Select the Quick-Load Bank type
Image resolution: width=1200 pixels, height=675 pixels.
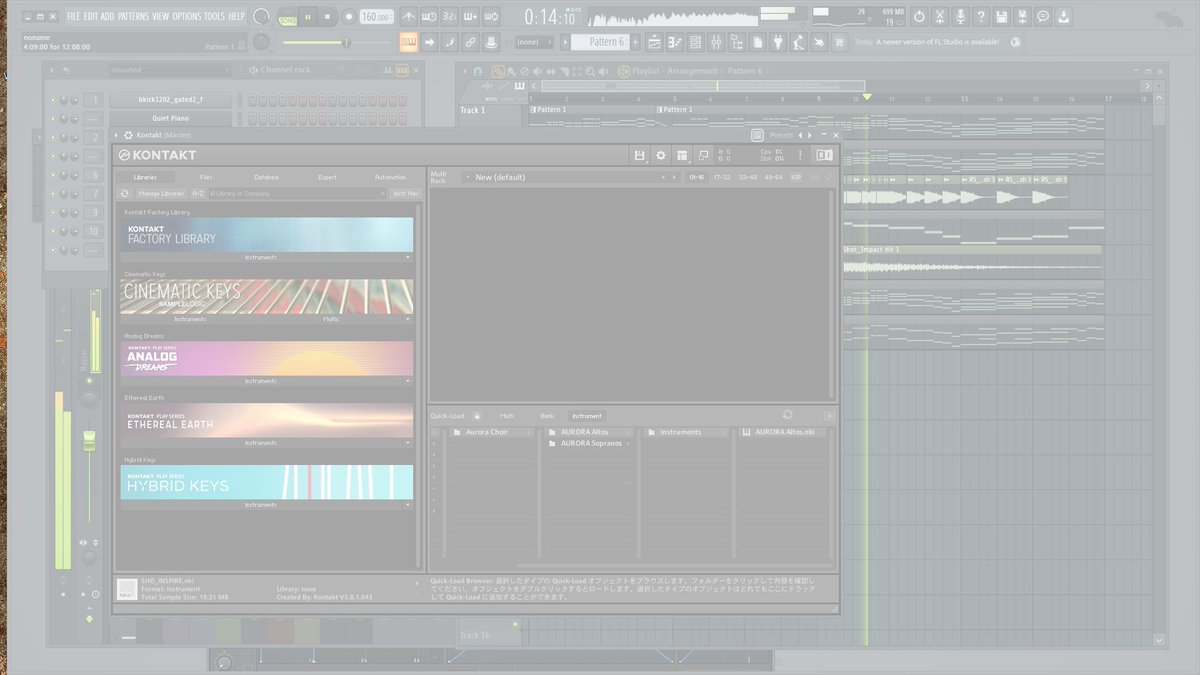point(547,415)
